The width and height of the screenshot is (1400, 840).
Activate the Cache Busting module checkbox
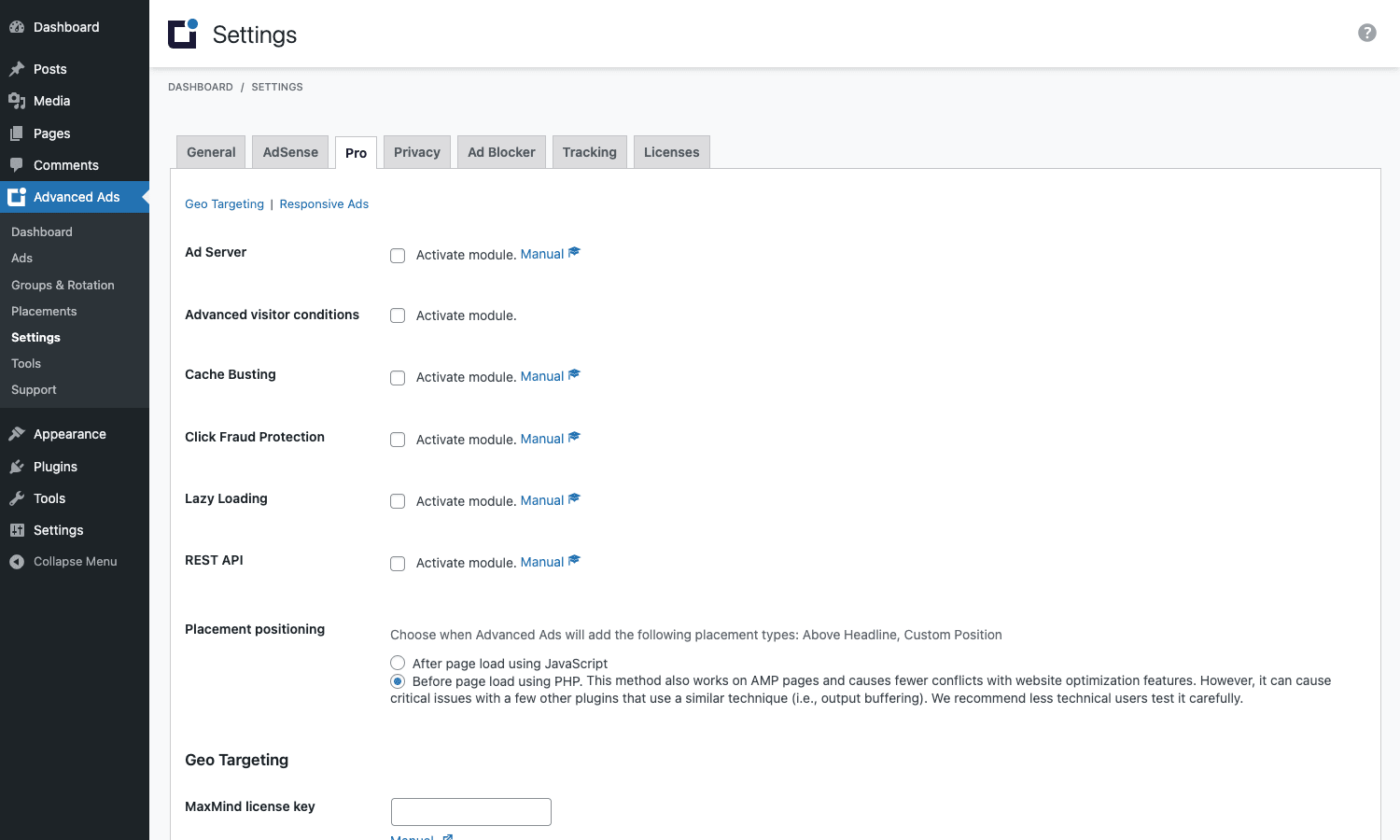point(398,378)
